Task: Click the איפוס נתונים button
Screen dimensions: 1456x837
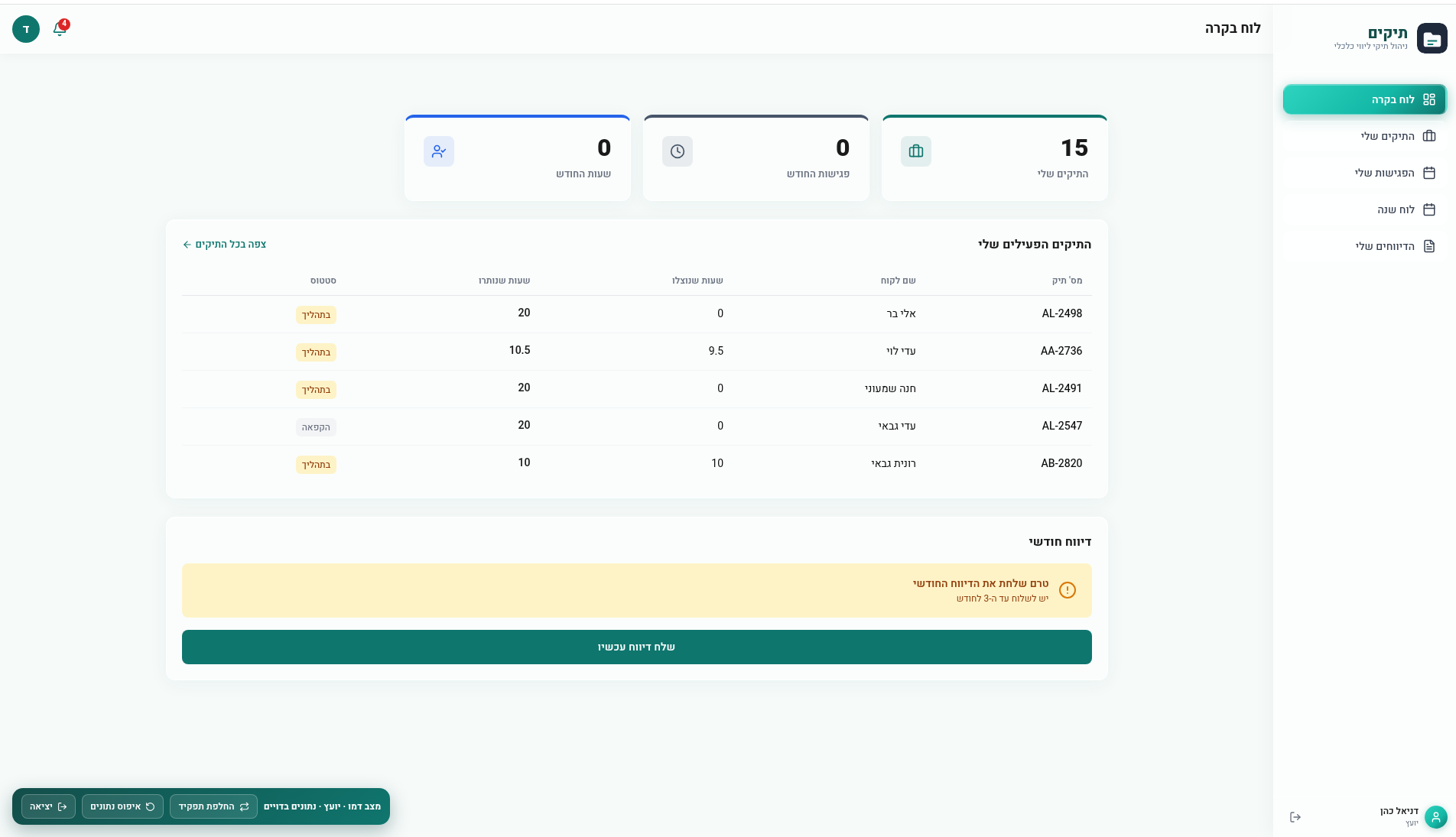Action: pos(122,806)
